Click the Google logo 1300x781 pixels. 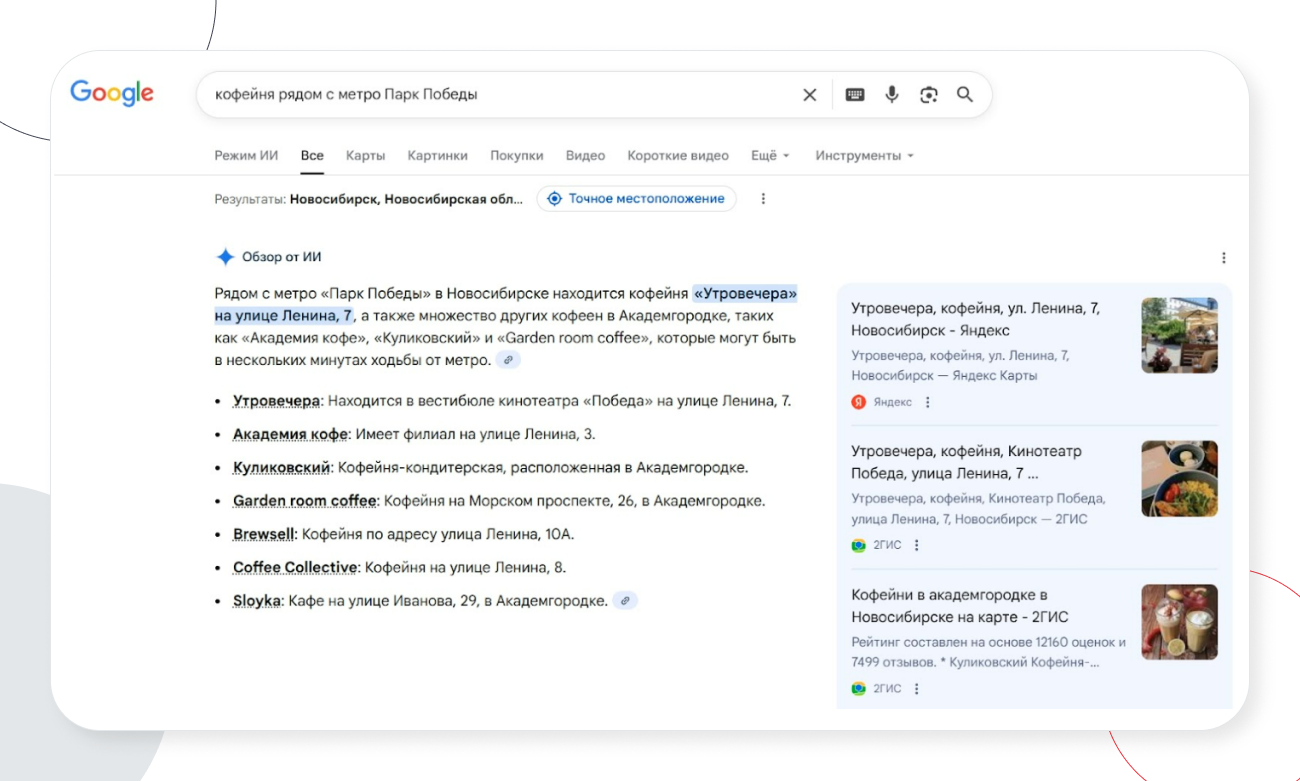point(112,93)
